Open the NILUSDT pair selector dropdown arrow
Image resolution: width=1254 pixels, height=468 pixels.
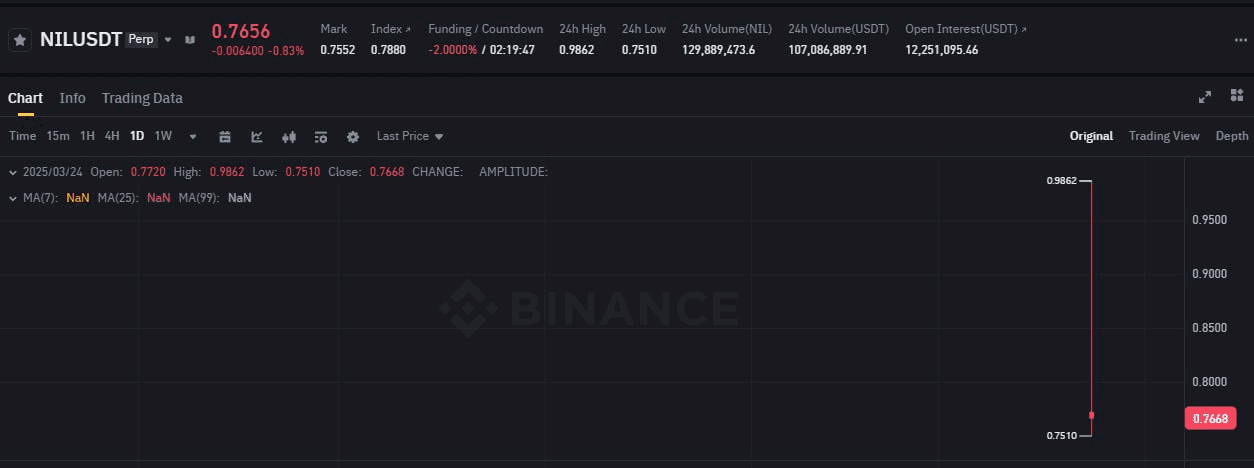[x=168, y=40]
